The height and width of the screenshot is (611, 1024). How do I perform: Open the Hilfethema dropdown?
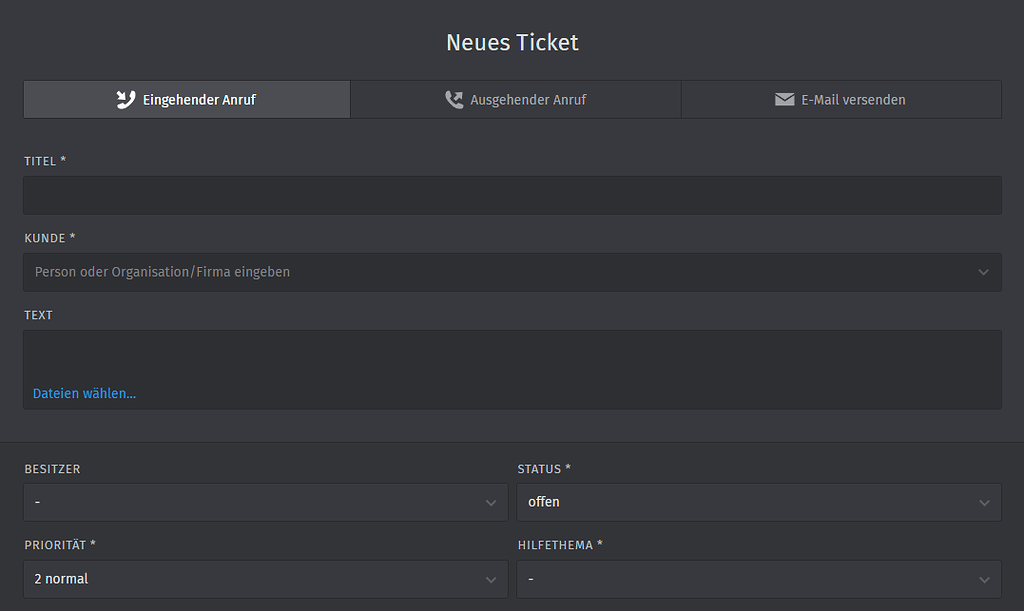(758, 579)
